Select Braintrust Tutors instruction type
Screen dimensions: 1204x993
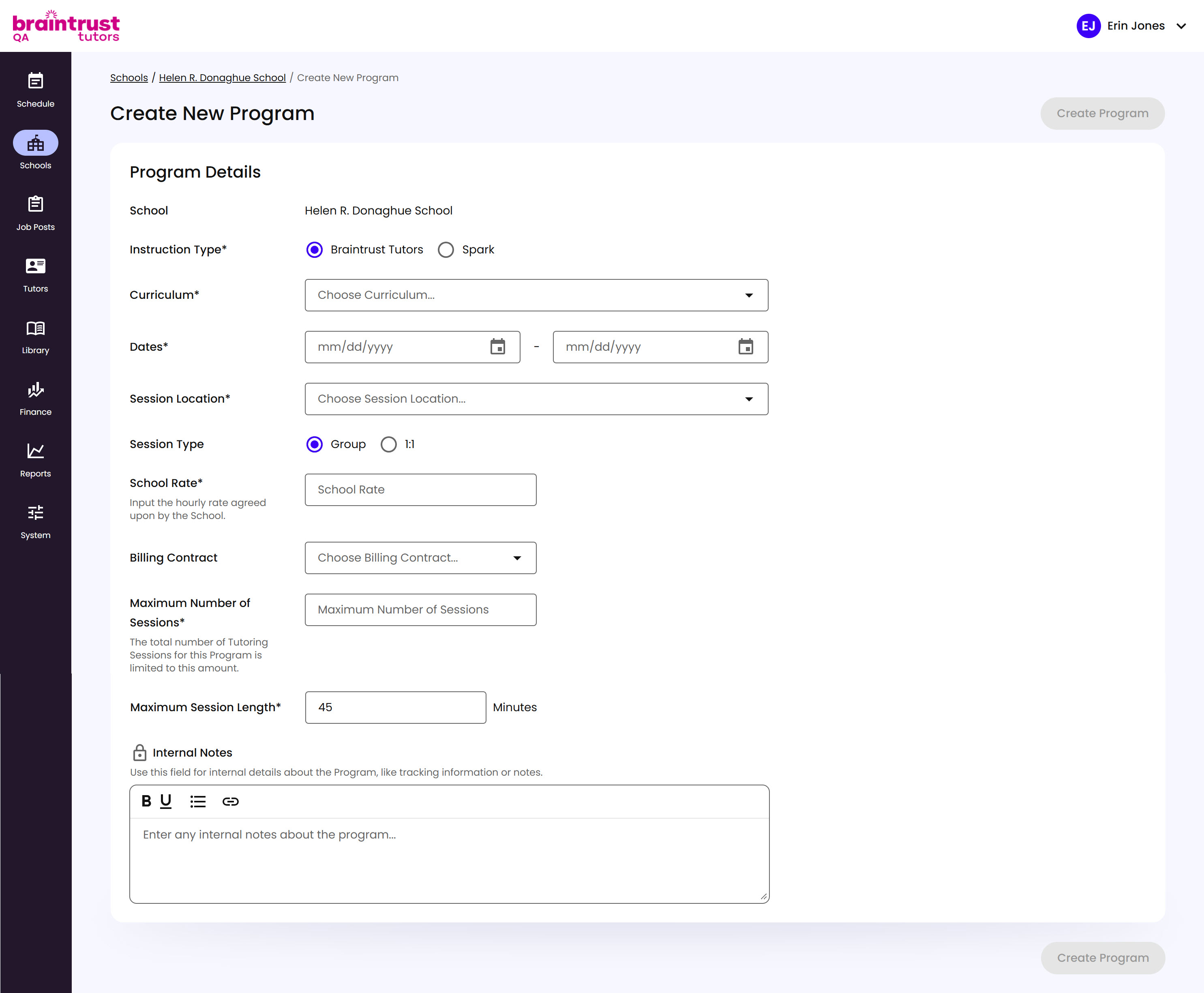click(315, 250)
